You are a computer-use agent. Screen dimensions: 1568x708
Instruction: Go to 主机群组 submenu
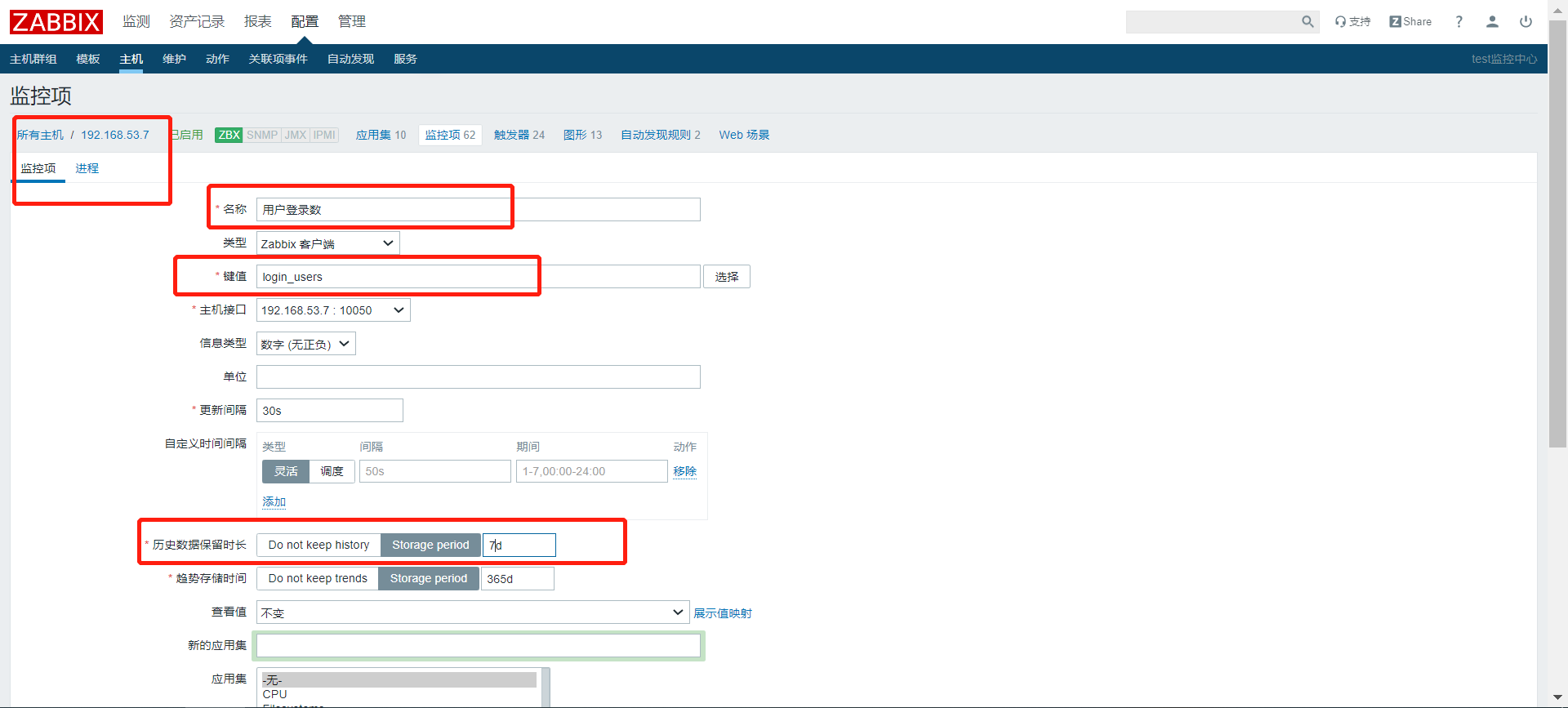[33, 59]
